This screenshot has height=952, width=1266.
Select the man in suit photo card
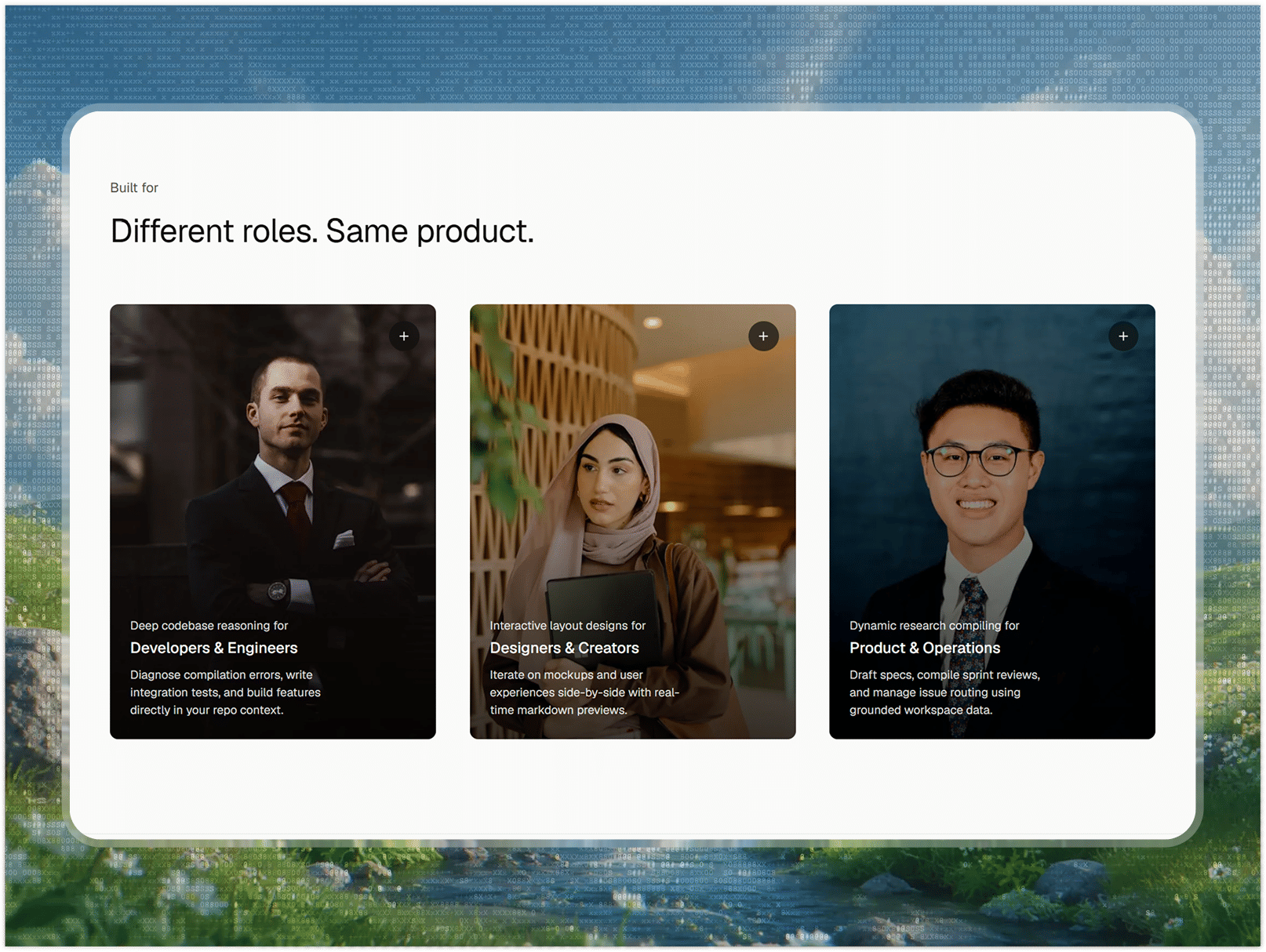click(x=273, y=521)
